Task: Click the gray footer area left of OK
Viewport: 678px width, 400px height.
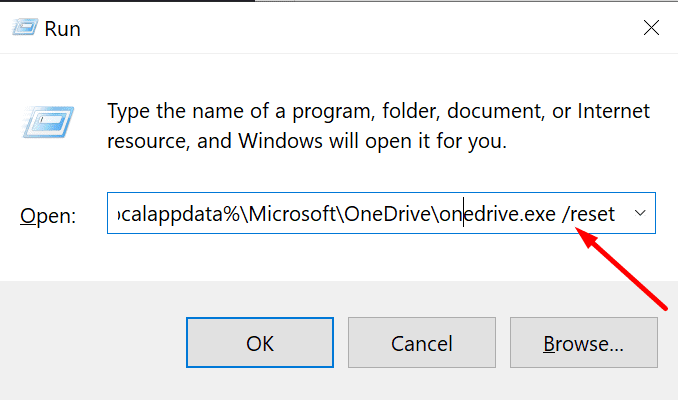Action: click(x=90, y=344)
